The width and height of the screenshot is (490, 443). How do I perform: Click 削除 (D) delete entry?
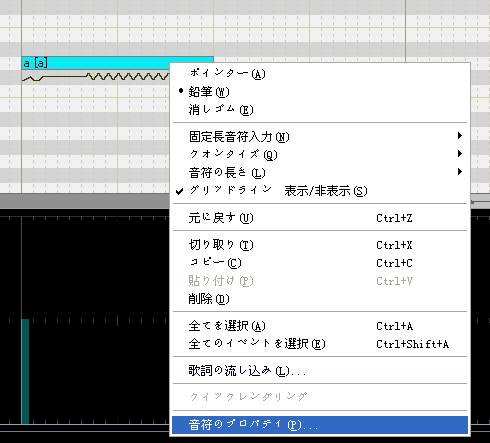point(320,299)
